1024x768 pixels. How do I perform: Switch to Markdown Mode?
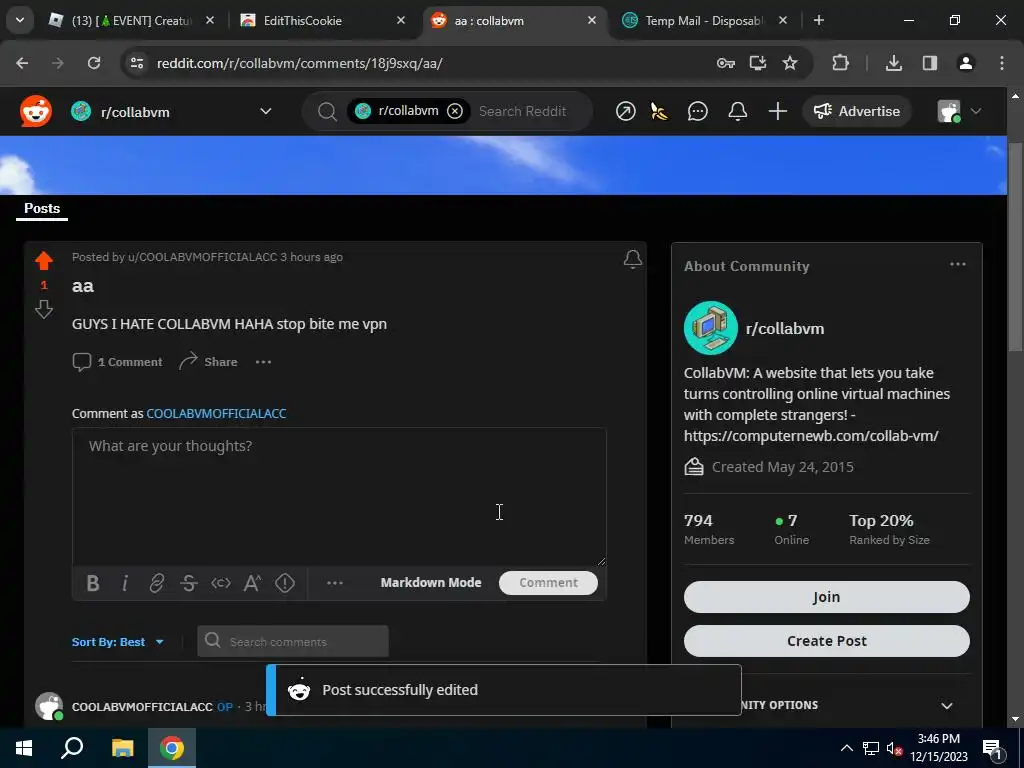431,583
